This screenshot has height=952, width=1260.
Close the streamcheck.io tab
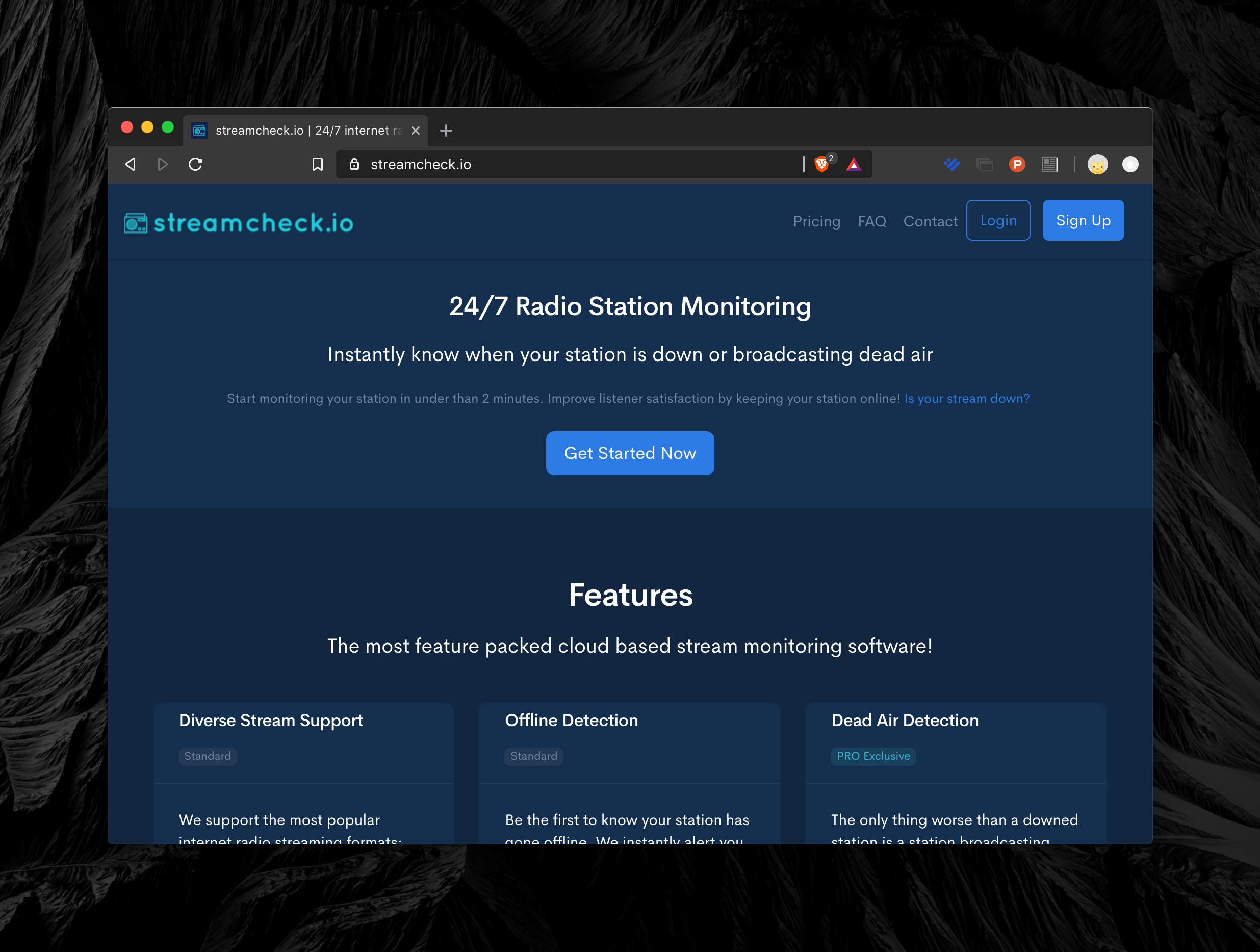[x=415, y=131]
